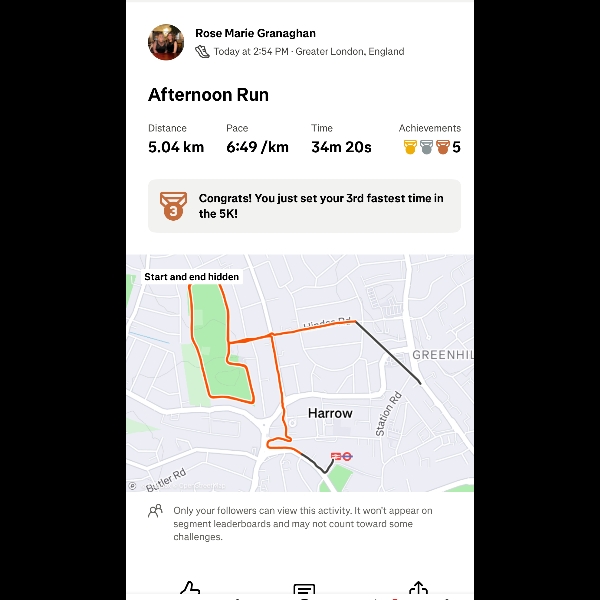Screen dimensions: 600x600
Task: Share the activity using the share icon
Action: [418, 588]
